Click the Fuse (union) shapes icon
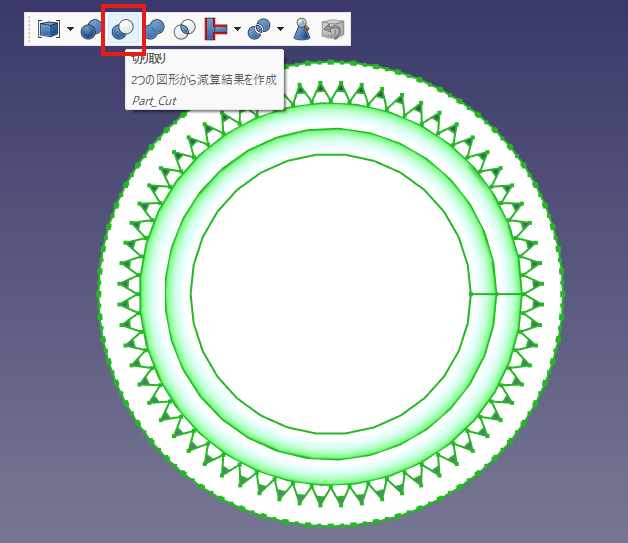Viewport: 628px width, 543px height. coord(154,29)
